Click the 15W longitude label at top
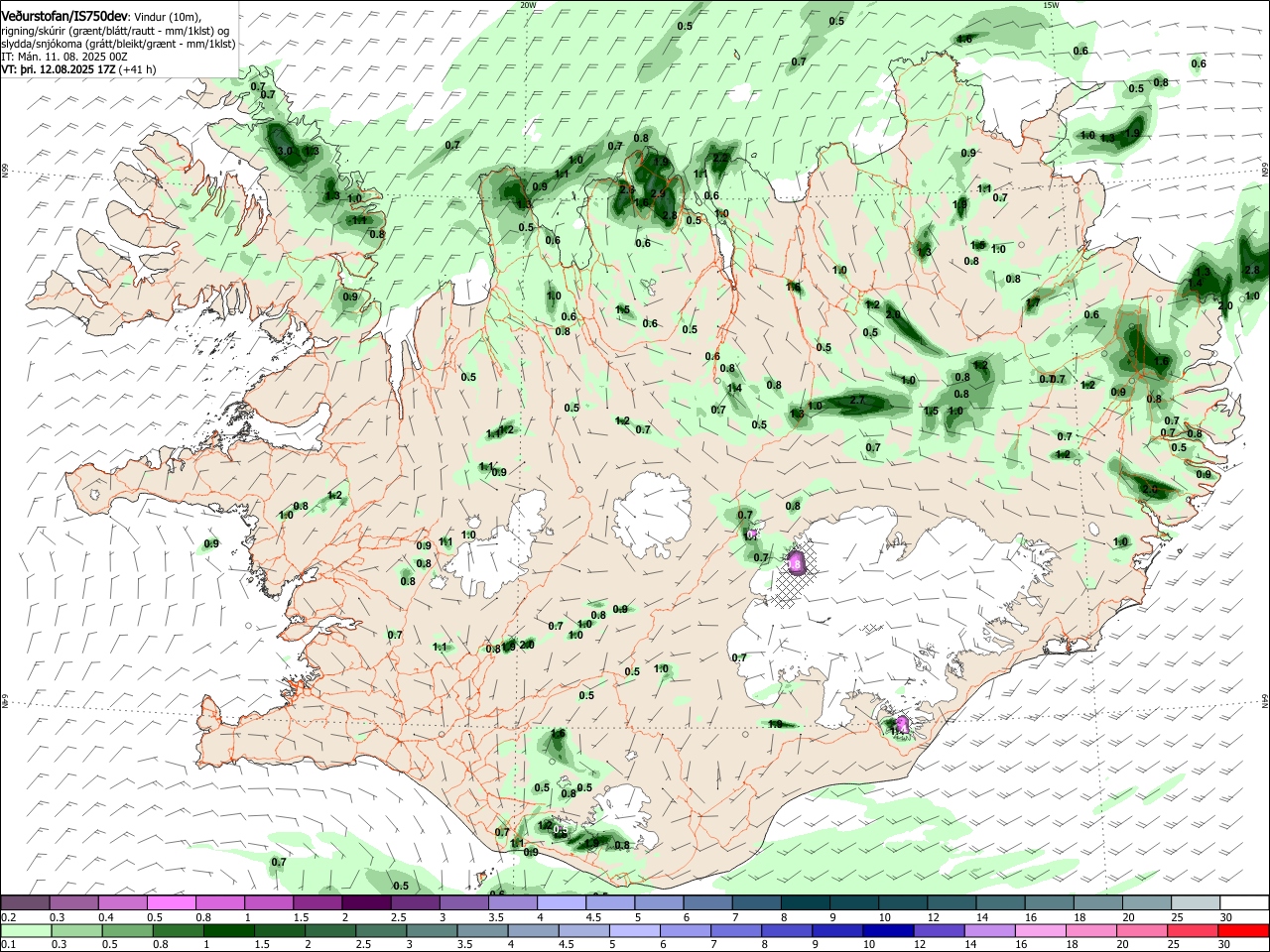The width and height of the screenshot is (1270, 952). tap(1051, 5)
